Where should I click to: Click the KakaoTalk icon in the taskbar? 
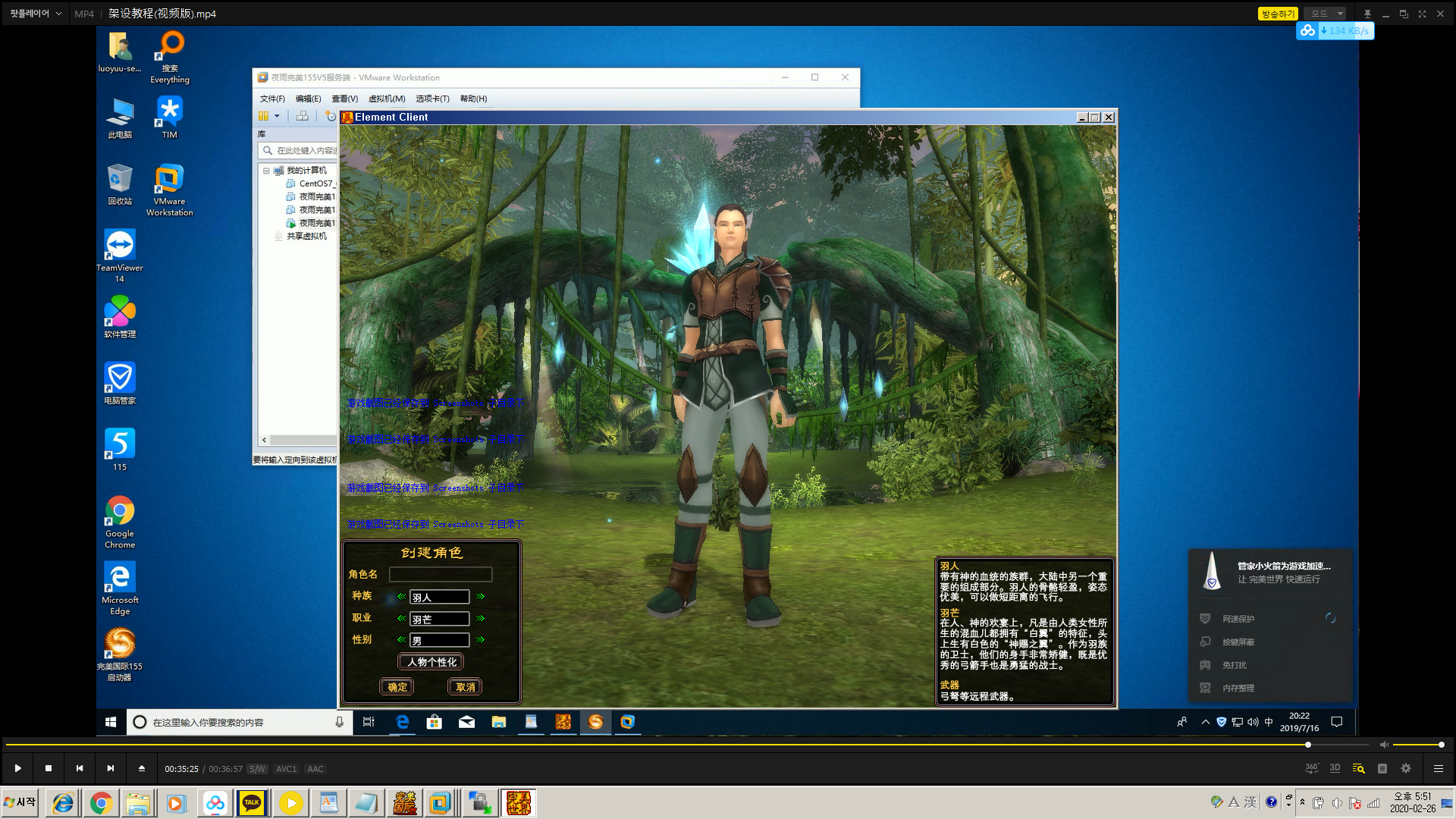tap(252, 802)
